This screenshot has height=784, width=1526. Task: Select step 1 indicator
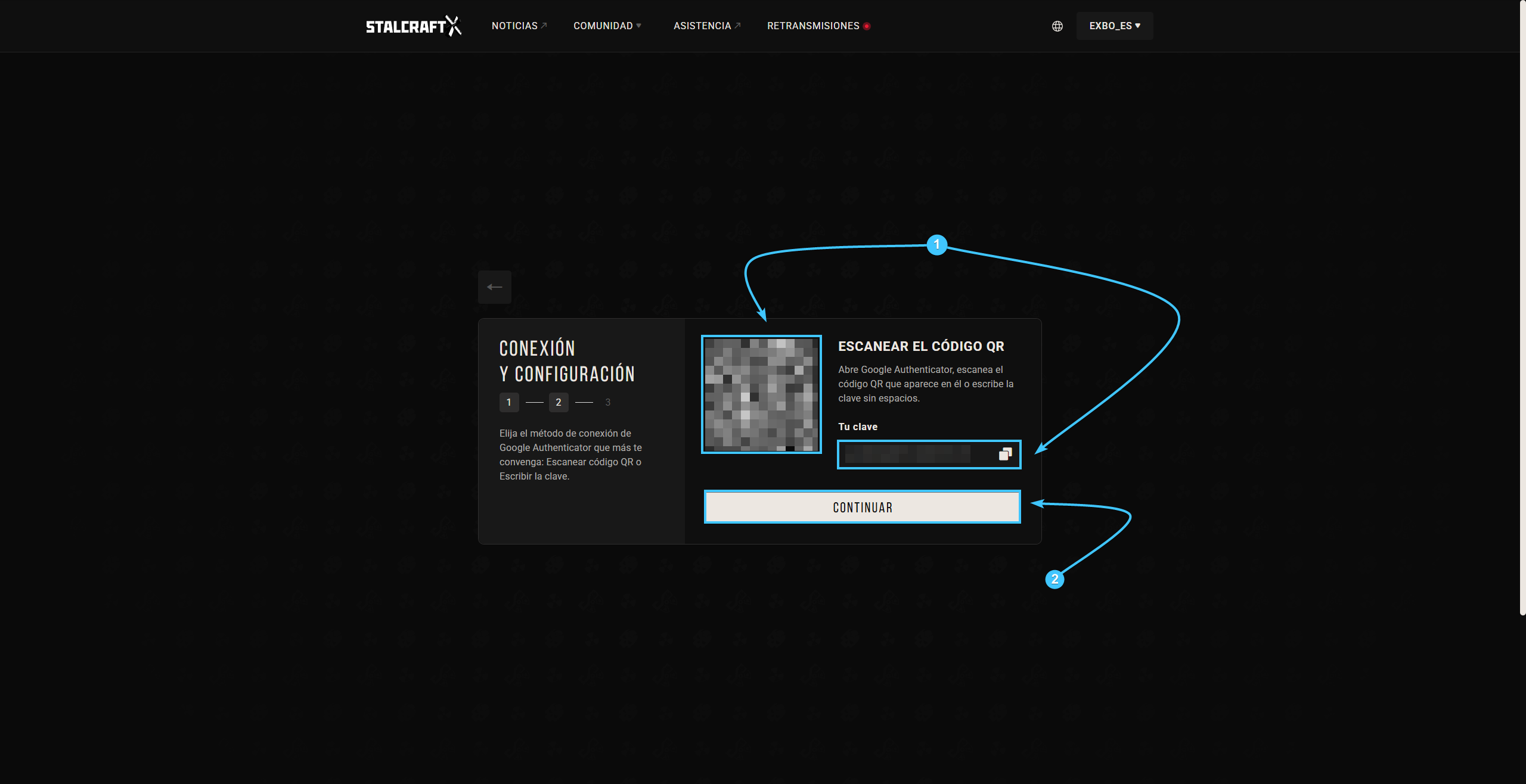[x=508, y=402]
